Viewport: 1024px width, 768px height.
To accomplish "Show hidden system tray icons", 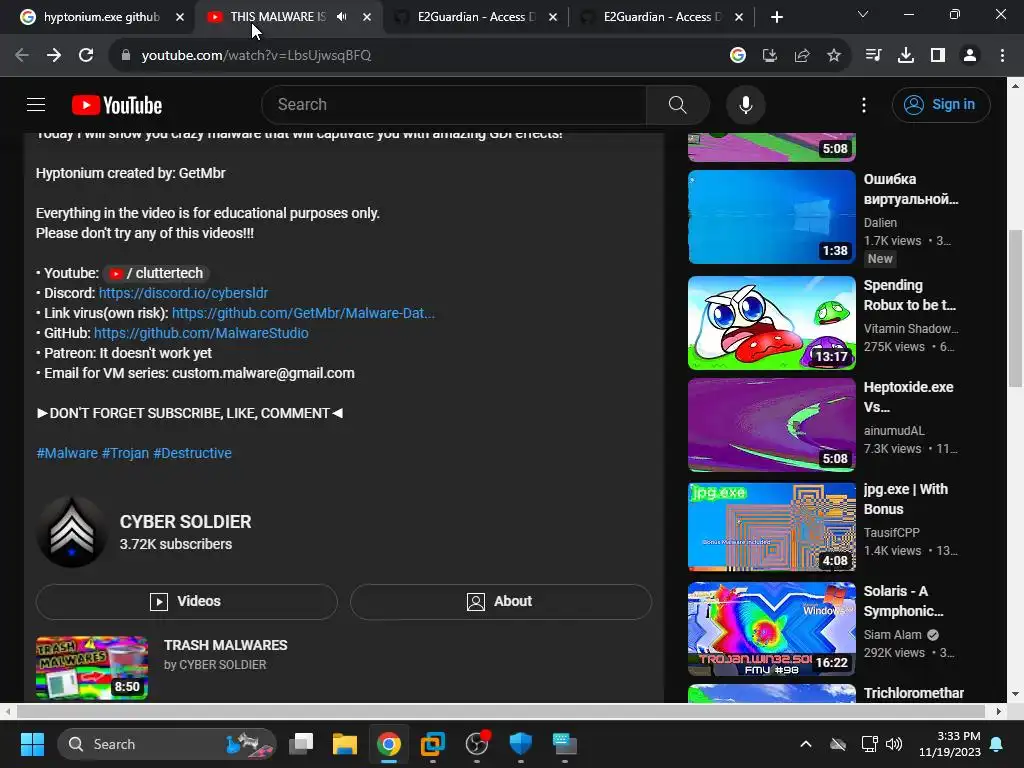I will click(x=806, y=744).
